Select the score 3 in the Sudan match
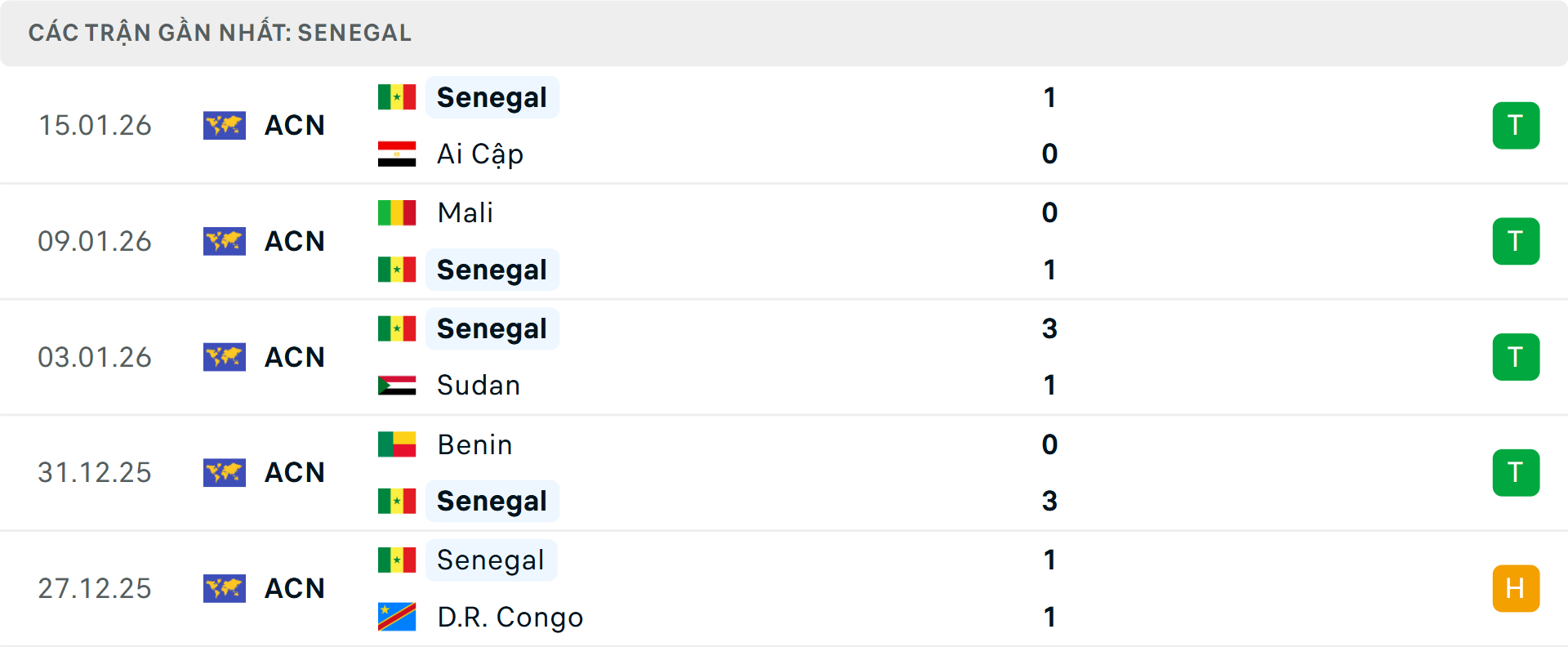The height and width of the screenshot is (647, 1568). (1049, 328)
